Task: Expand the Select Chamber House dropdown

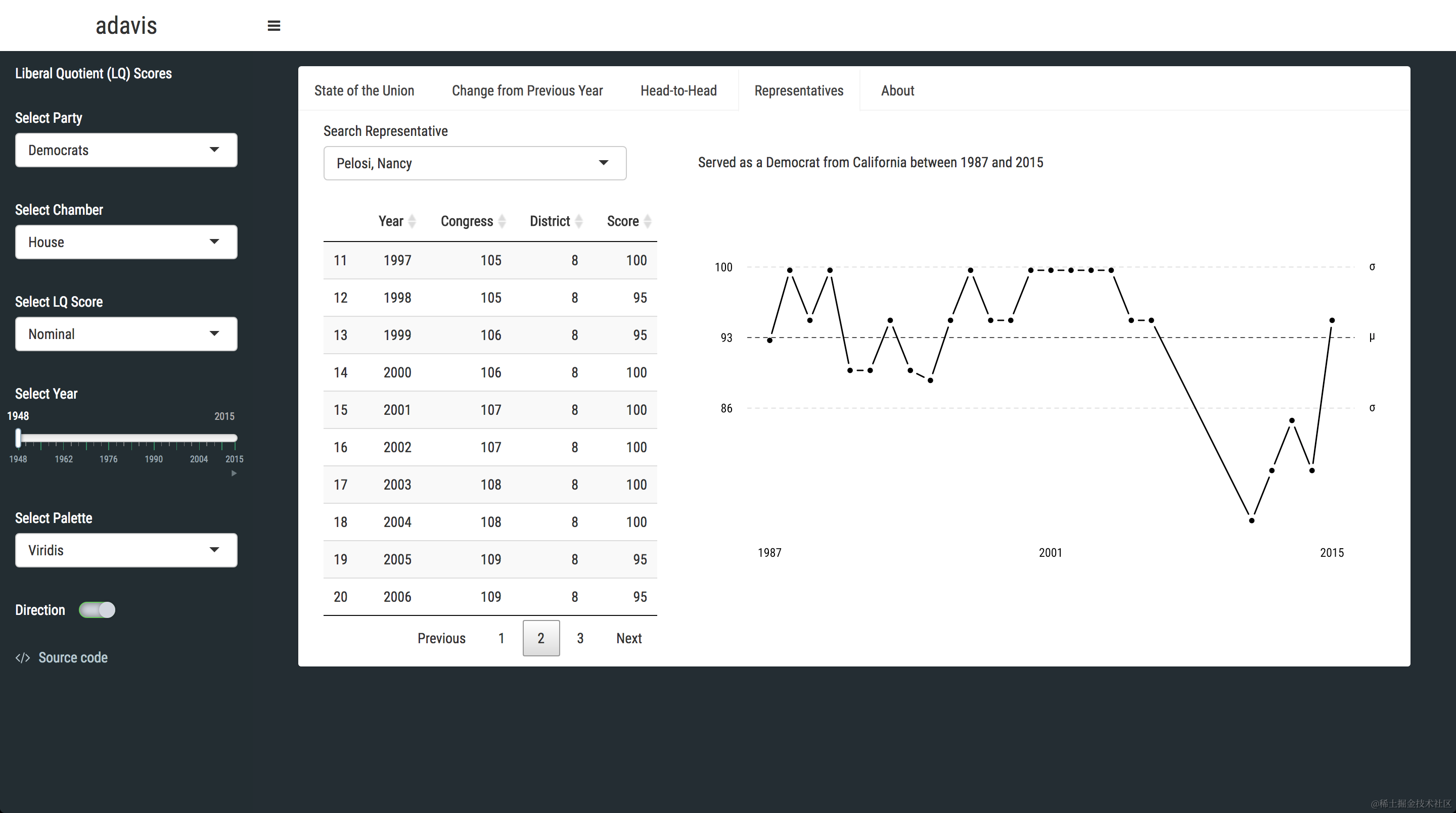Action: [x=126, y=243]
